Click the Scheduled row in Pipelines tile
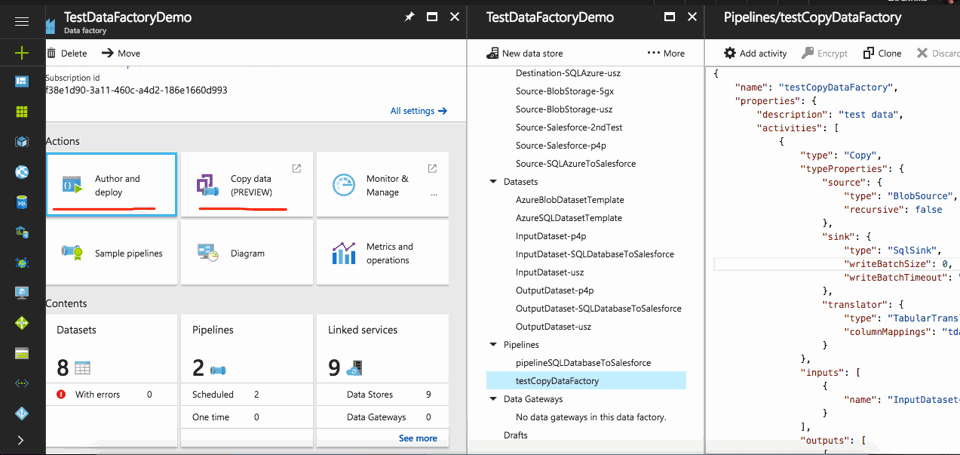This screenshot has width=960, height=455. coord(247,395)
